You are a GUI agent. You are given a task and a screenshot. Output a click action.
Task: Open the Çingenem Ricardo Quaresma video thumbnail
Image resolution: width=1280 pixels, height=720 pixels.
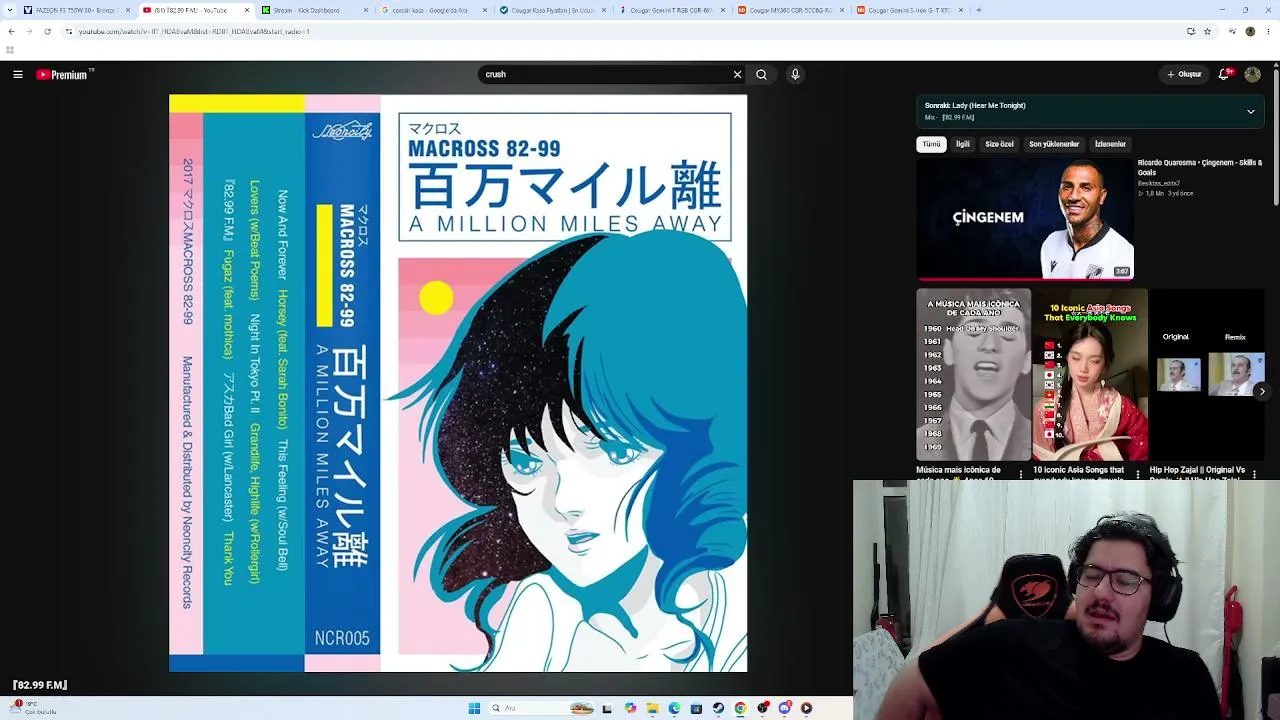pos(1025,218)
